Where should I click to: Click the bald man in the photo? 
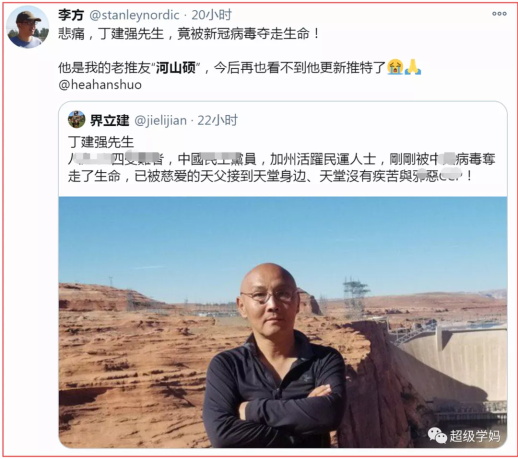275,358
